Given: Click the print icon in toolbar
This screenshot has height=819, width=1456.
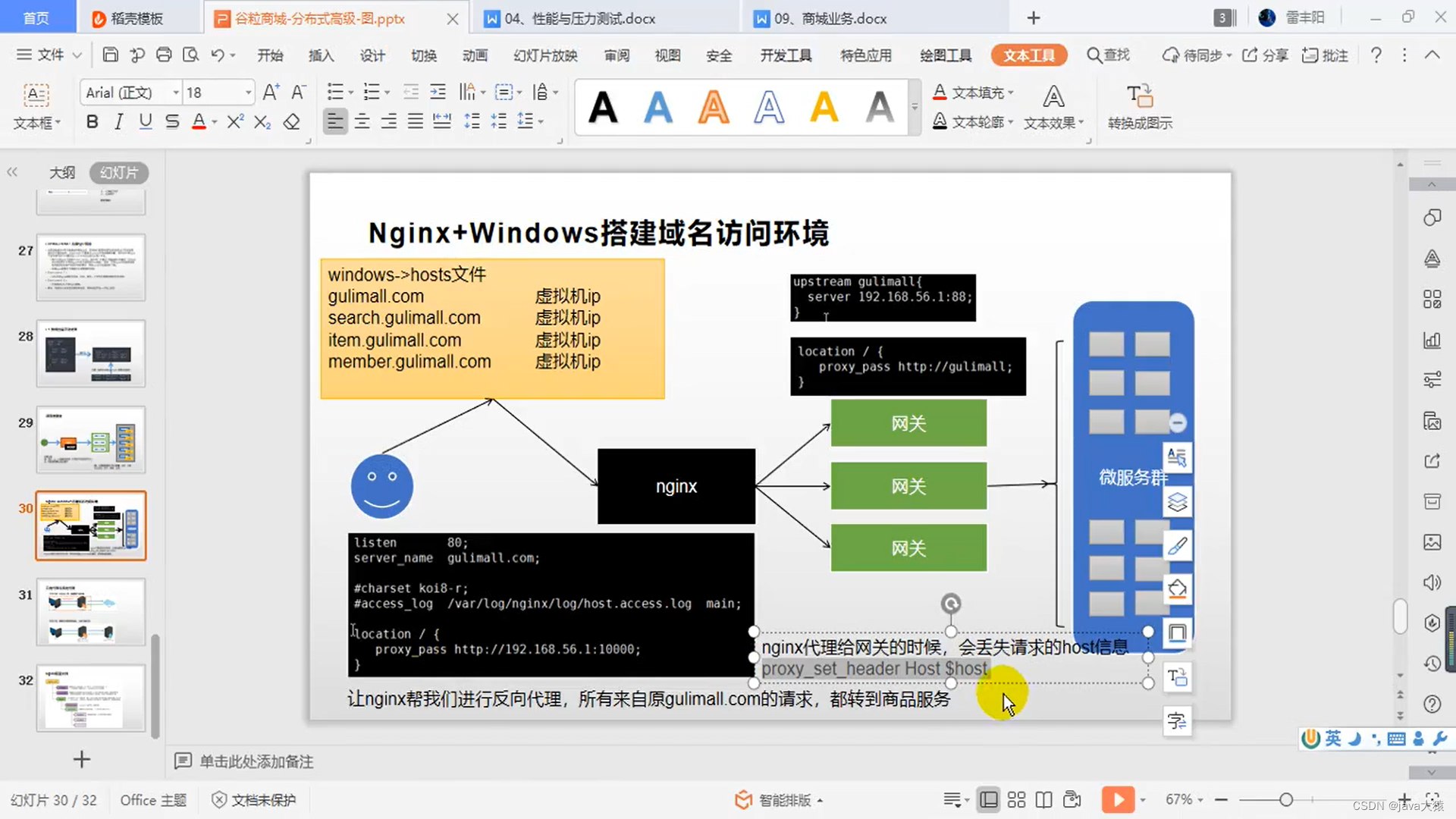Looking at the screenshot, I should [x=164, y=55].
